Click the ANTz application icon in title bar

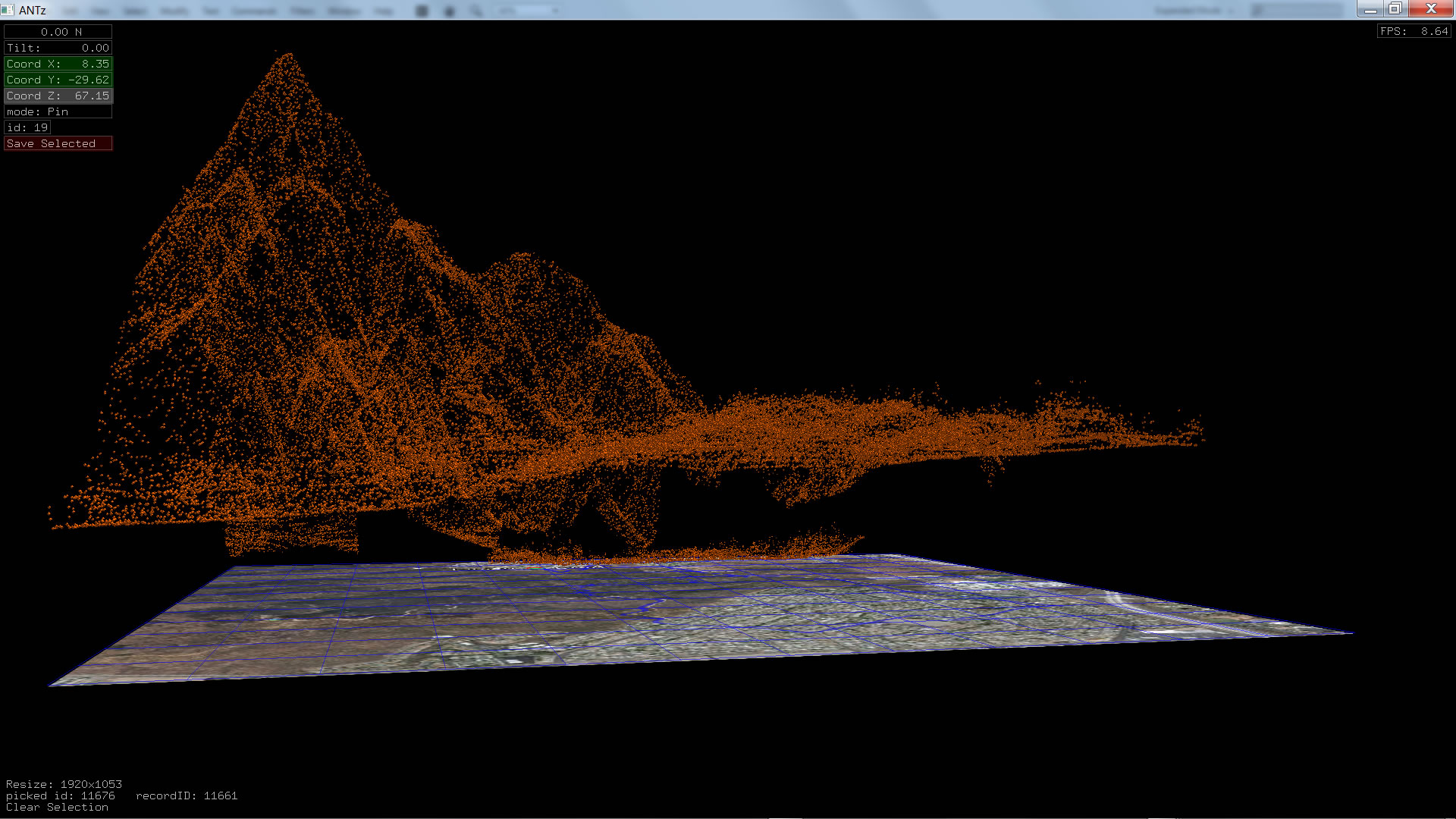pyautogui.click(x=8, y=10)
